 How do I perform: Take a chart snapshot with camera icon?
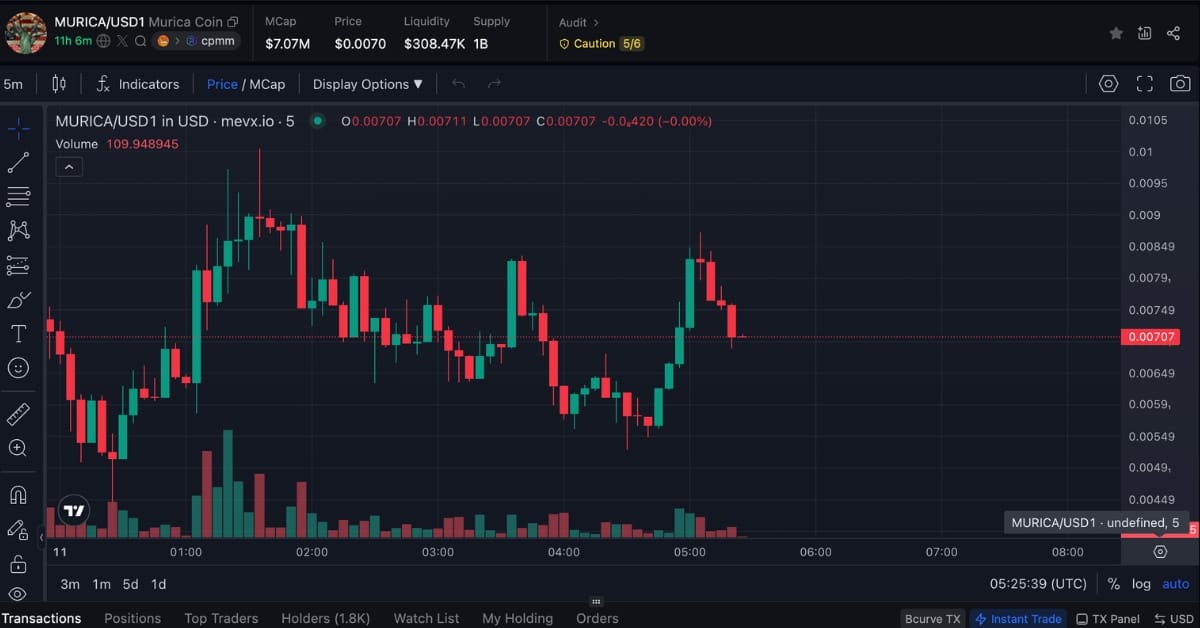[x=1180, y=84]
